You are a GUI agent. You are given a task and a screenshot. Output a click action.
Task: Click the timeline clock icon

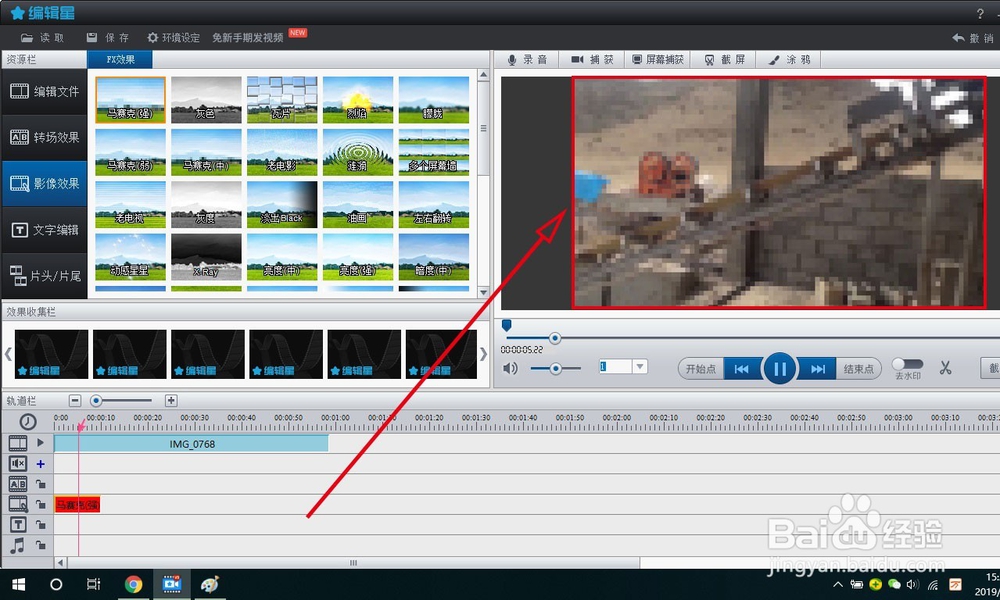click(x=27, y=421)
